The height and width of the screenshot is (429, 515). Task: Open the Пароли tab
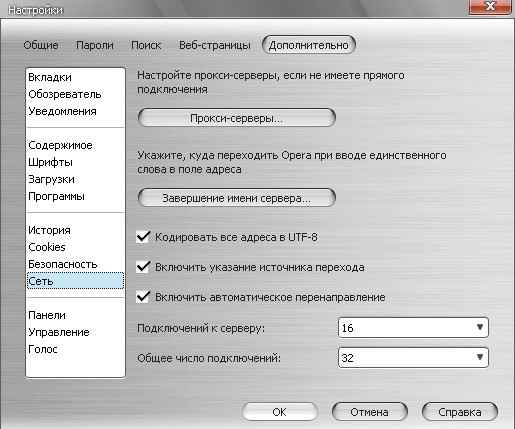coord(95,45)
